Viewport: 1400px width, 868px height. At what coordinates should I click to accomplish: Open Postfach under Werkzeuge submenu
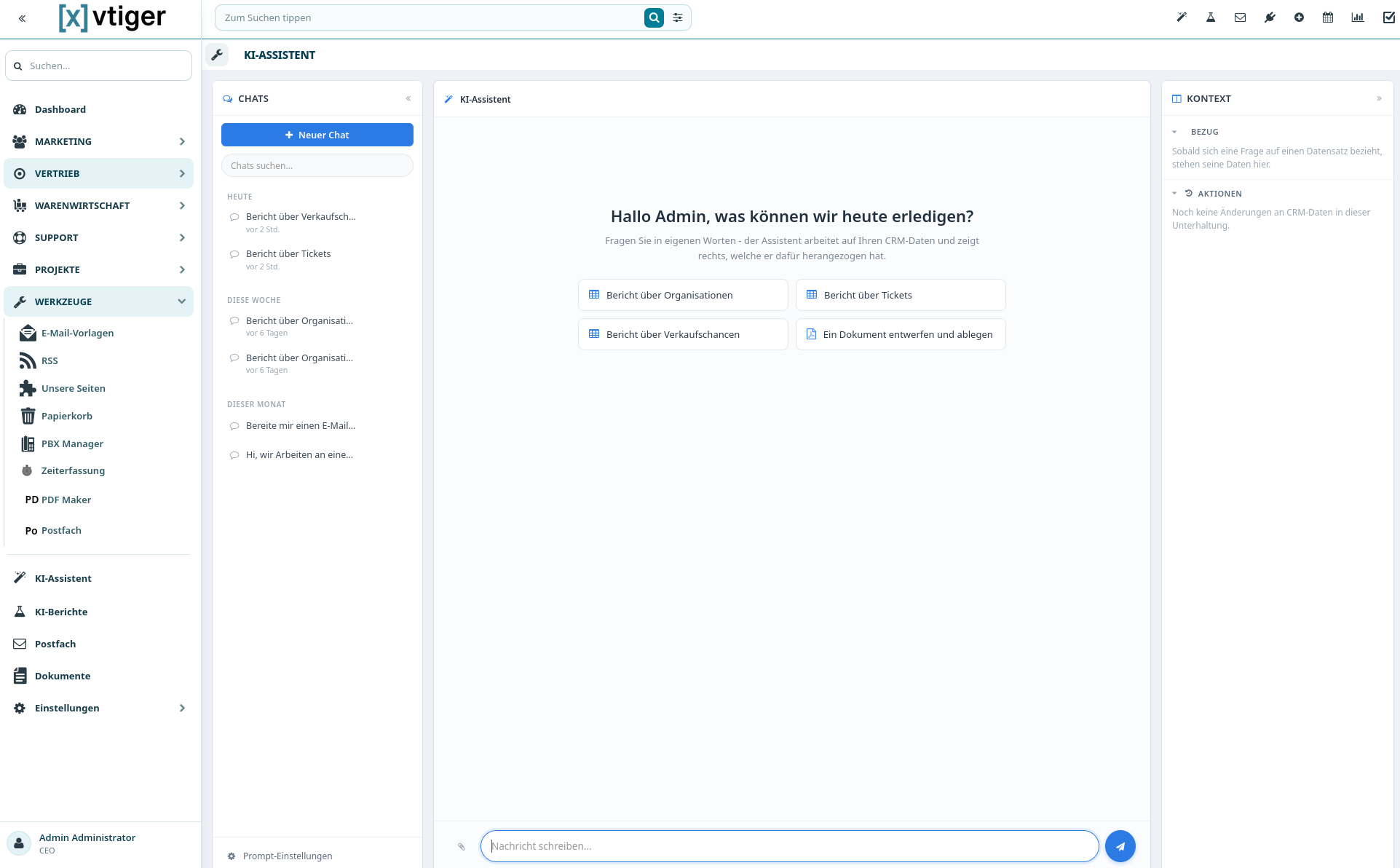coord(60,530)
